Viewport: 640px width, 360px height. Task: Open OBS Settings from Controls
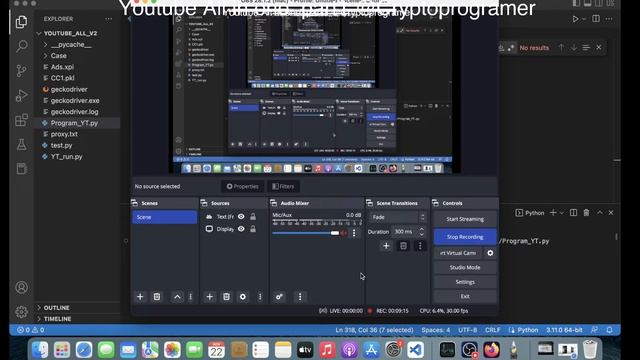coord(465,282)
